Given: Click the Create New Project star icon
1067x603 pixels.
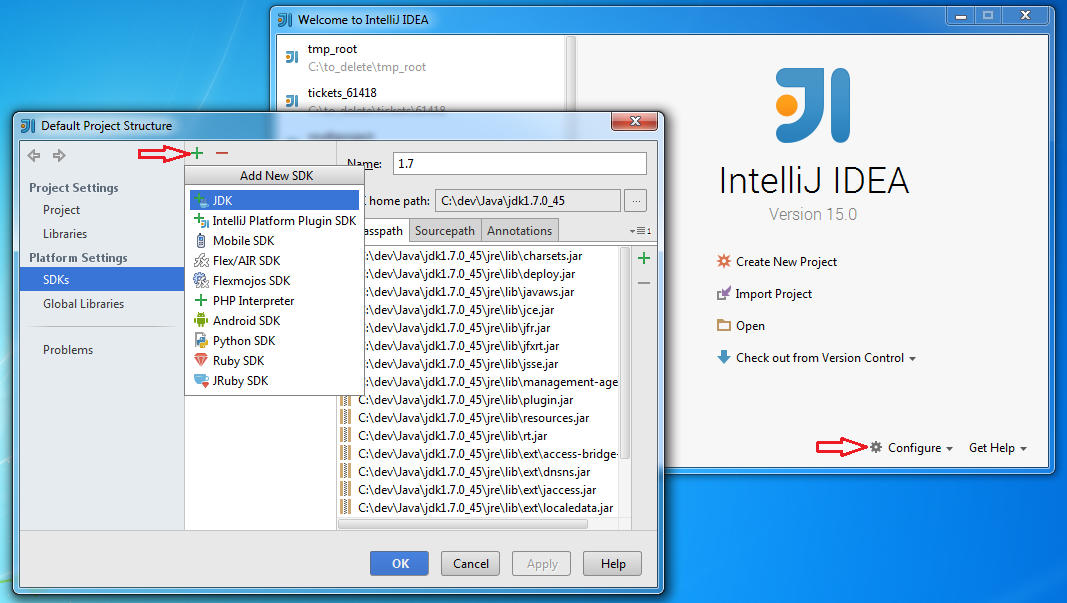Looking at the screenshot, I should (x=723, y=261).
